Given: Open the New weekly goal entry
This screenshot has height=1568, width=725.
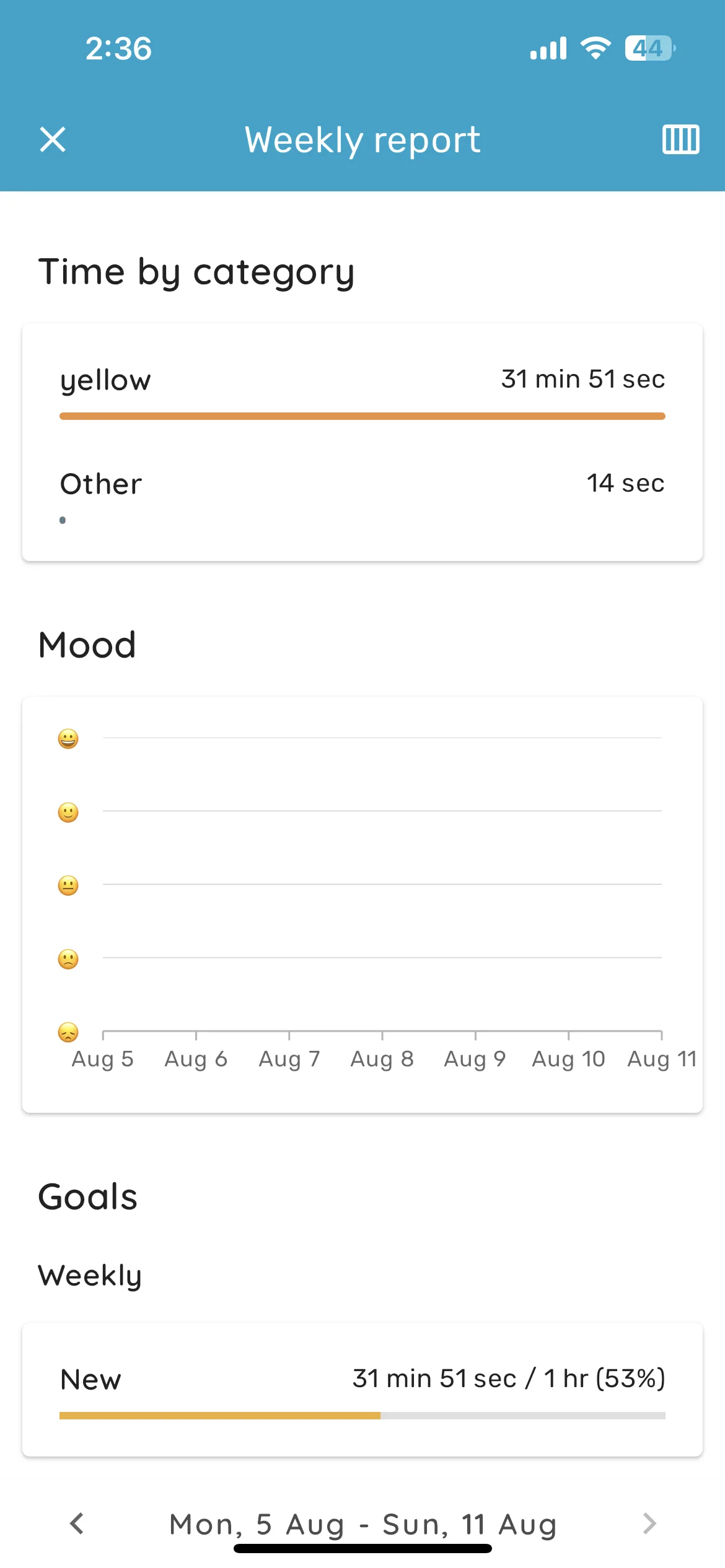Looking at the screenshot, I should (362, 1390).
